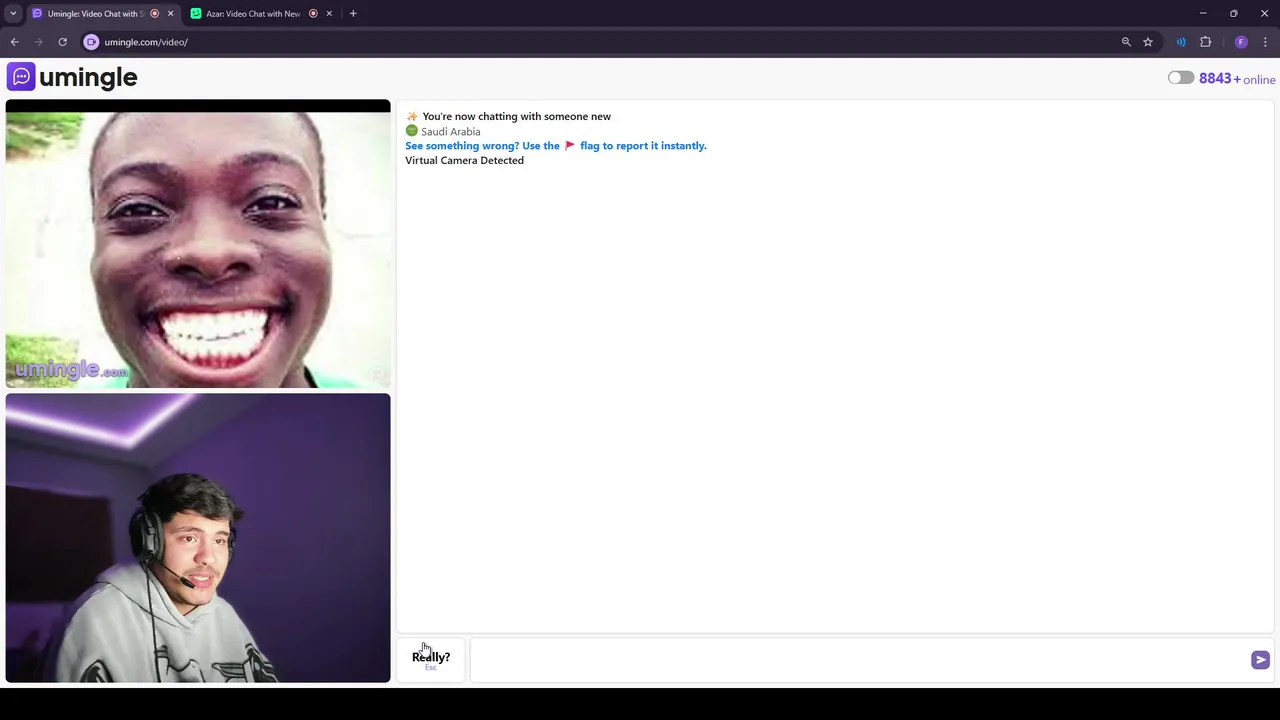Expand the tab search dropdown arrow

coord(13,14)
